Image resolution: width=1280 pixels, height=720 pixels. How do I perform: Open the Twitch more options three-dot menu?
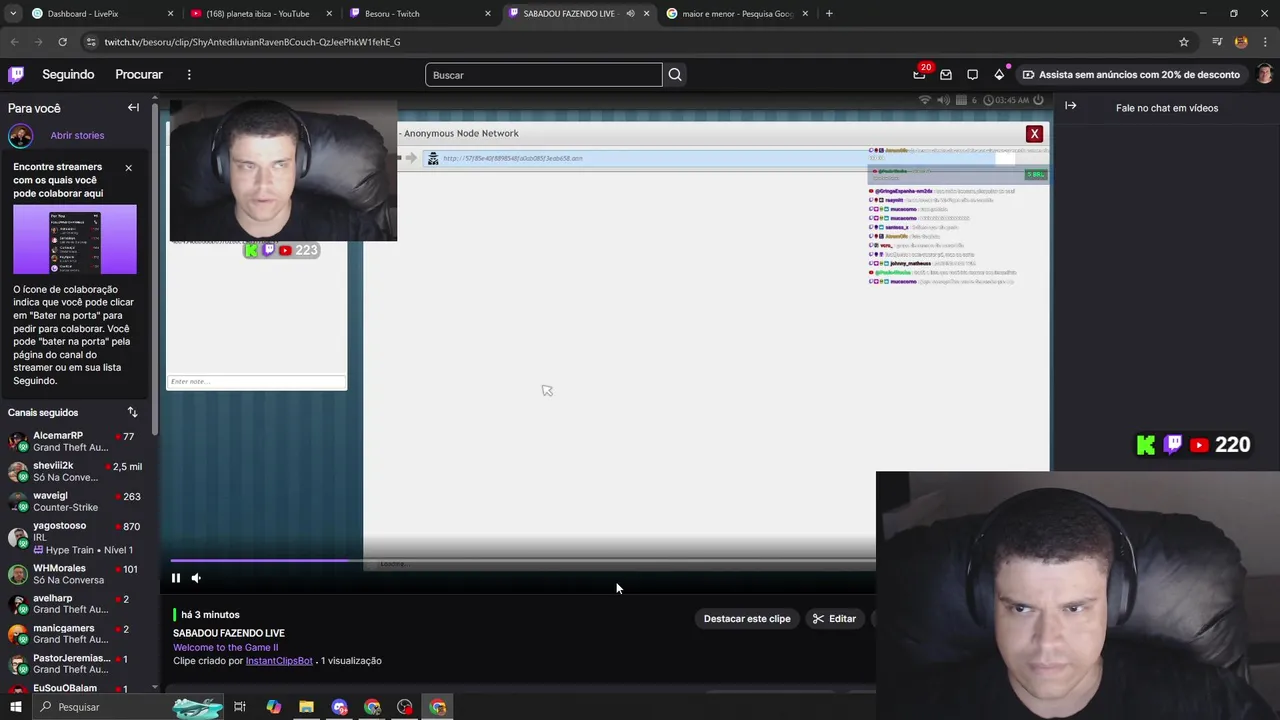(189, 74)
